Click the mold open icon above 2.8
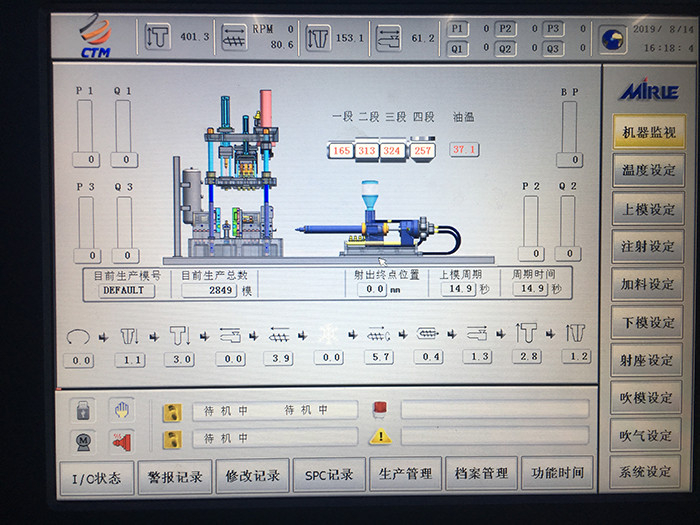 coord(526,333)
